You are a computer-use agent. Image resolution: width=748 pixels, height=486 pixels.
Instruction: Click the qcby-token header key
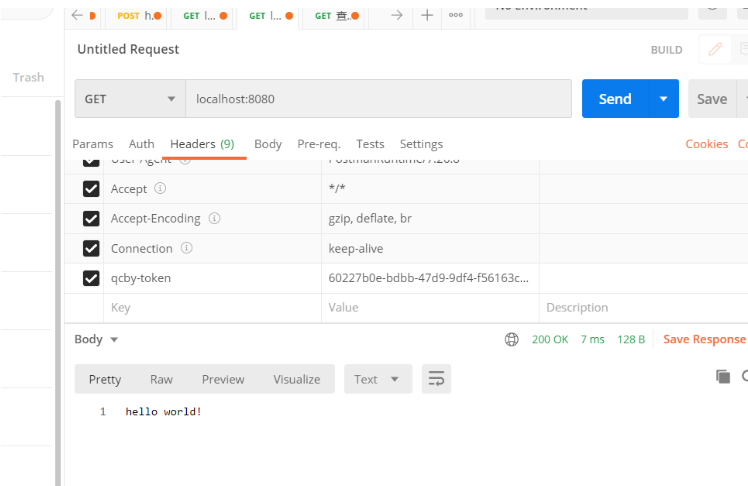pyautogui.click(x=141, y=278)
